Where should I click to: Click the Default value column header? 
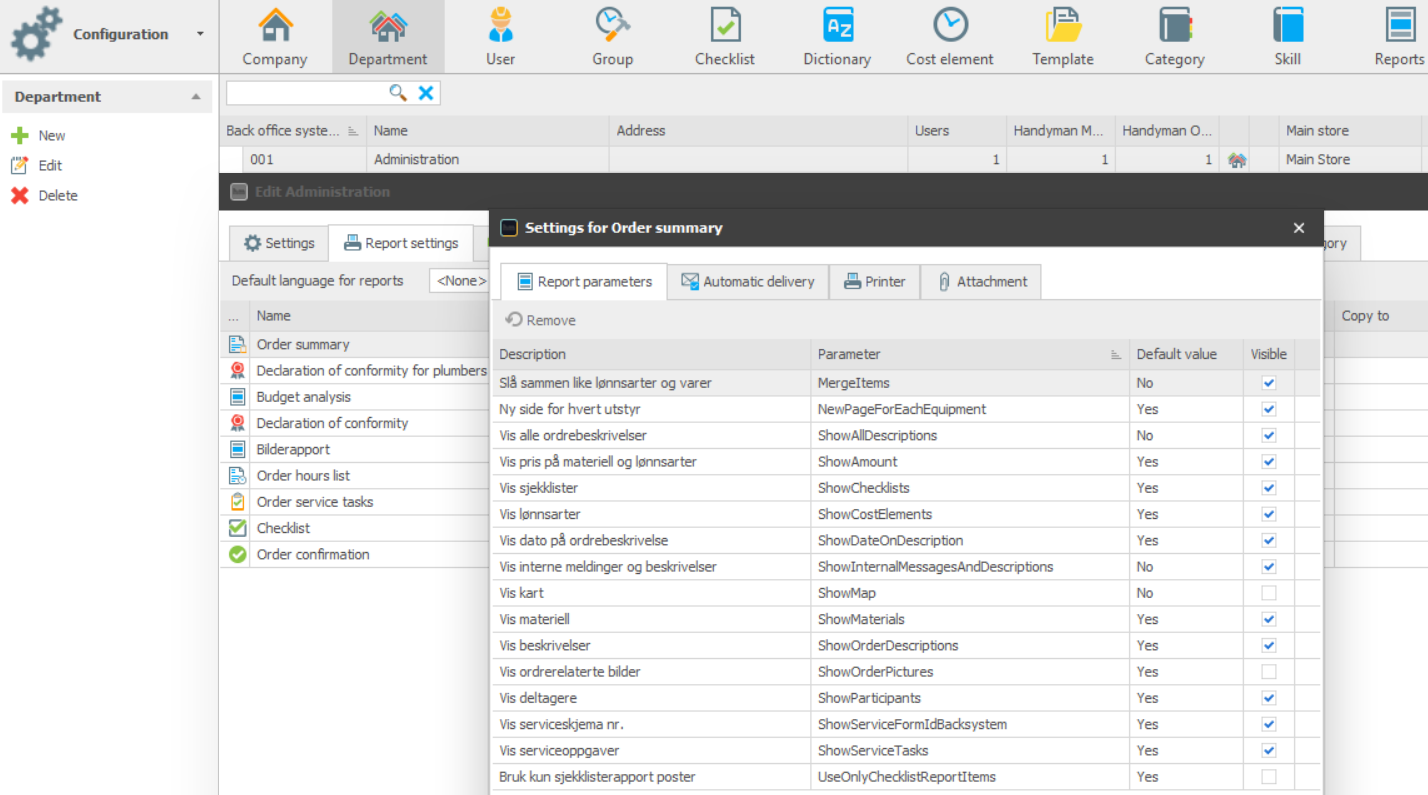[1186, 354]
